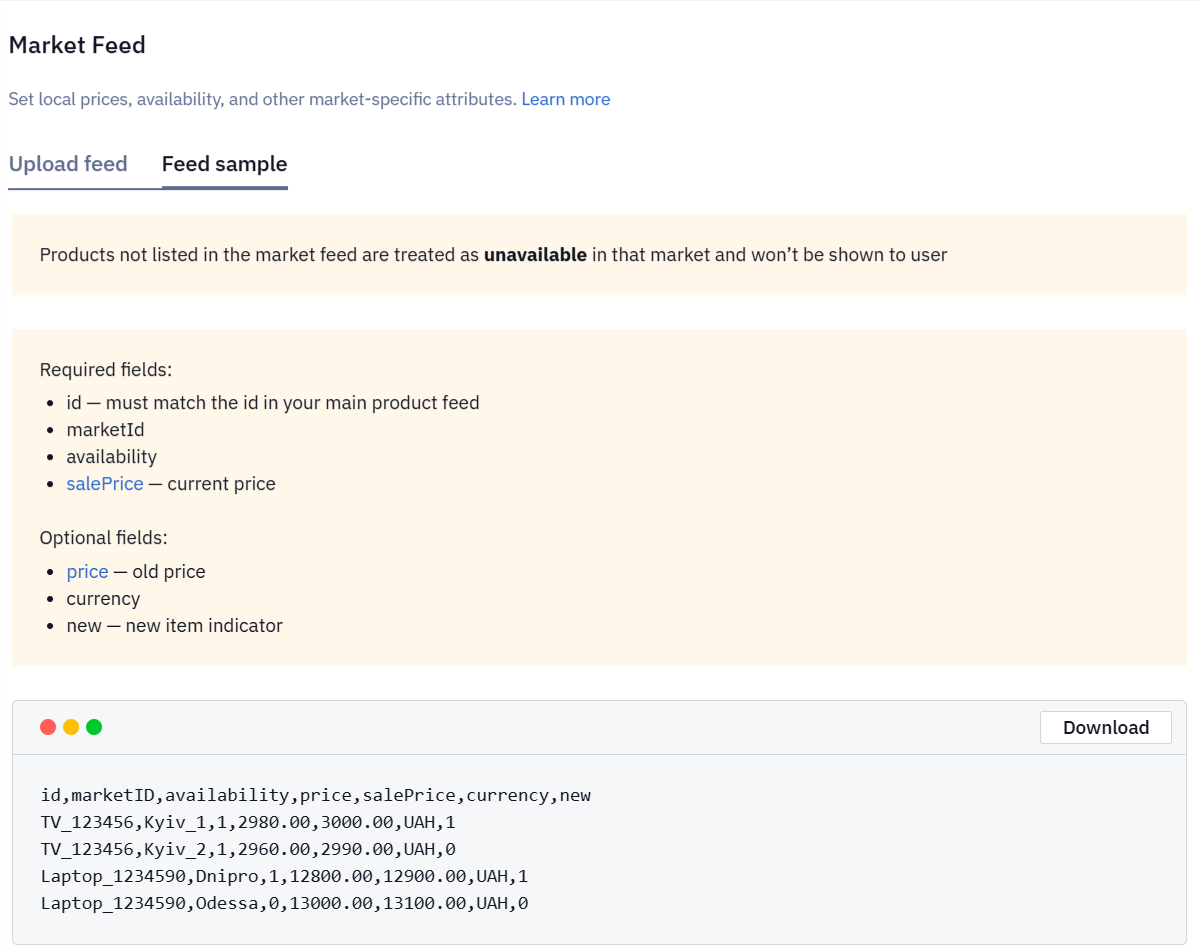Open the price field link
1200x948 pixels.
pos(88,572)
